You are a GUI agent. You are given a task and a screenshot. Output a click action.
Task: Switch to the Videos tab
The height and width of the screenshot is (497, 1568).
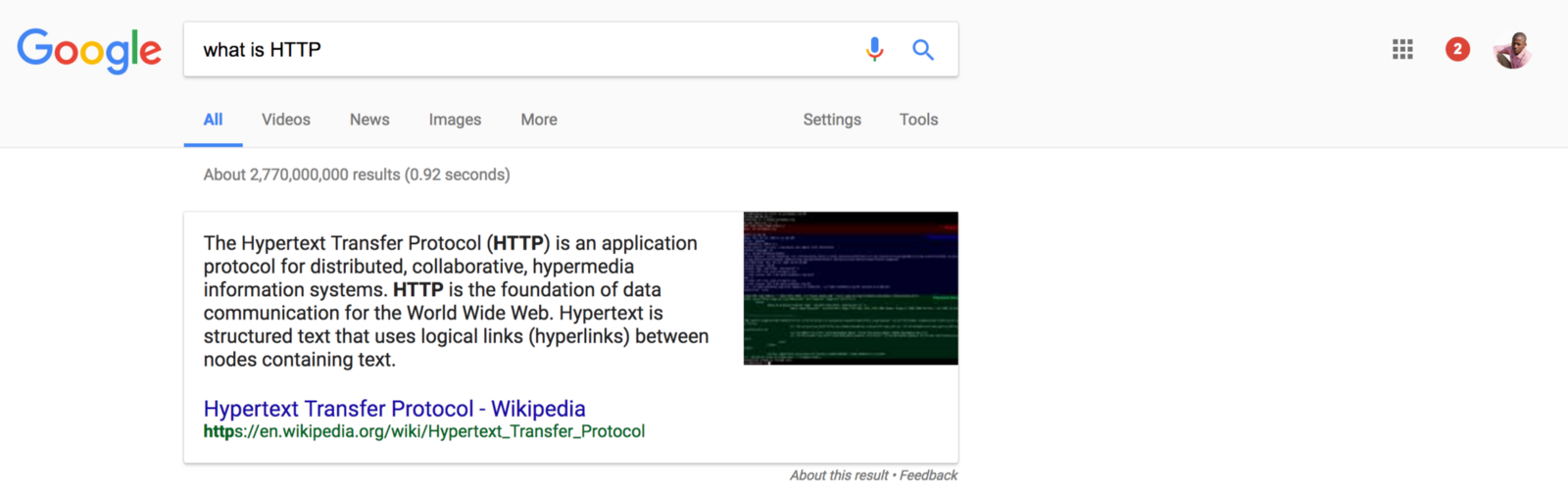(285, 120)
